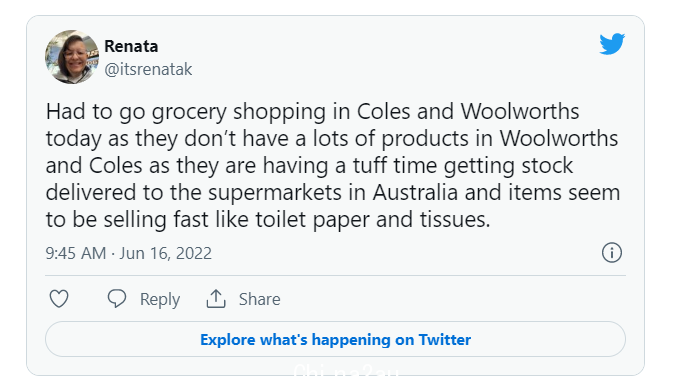This screenshot has width=692, height=386.
Task: Like the tweet with the heart icon
Action: click(59, 299)
